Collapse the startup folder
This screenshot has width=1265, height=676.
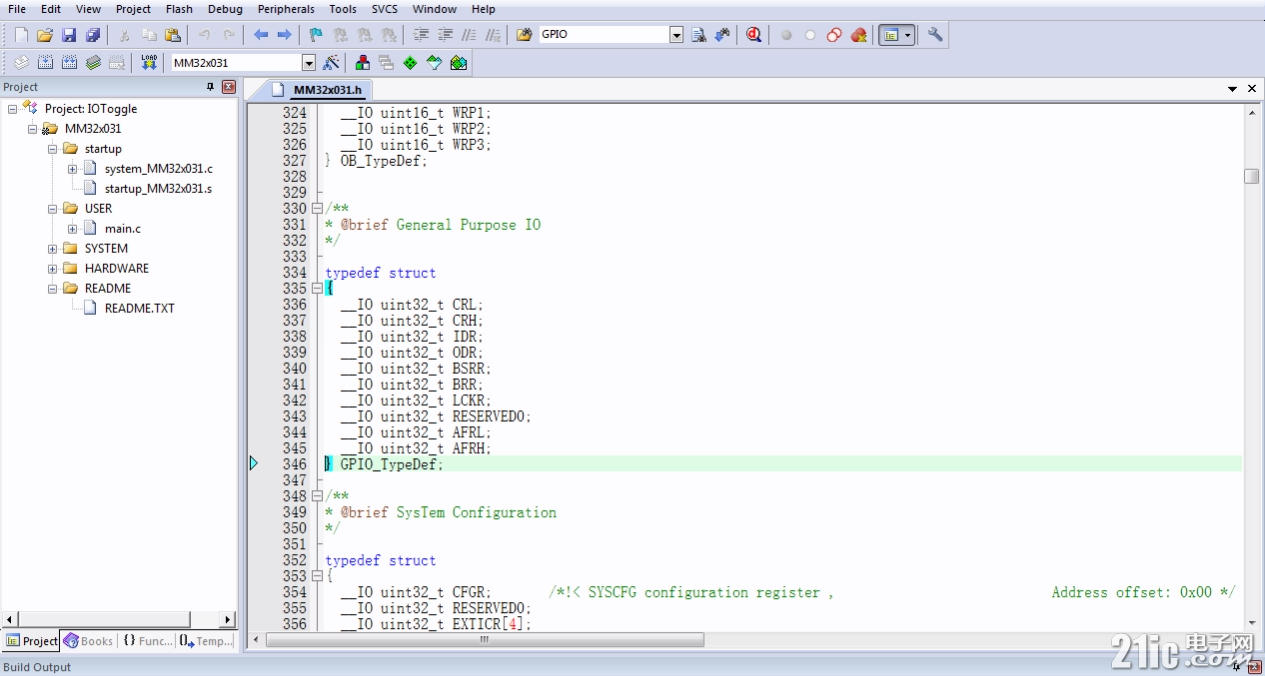coord(52,148)
